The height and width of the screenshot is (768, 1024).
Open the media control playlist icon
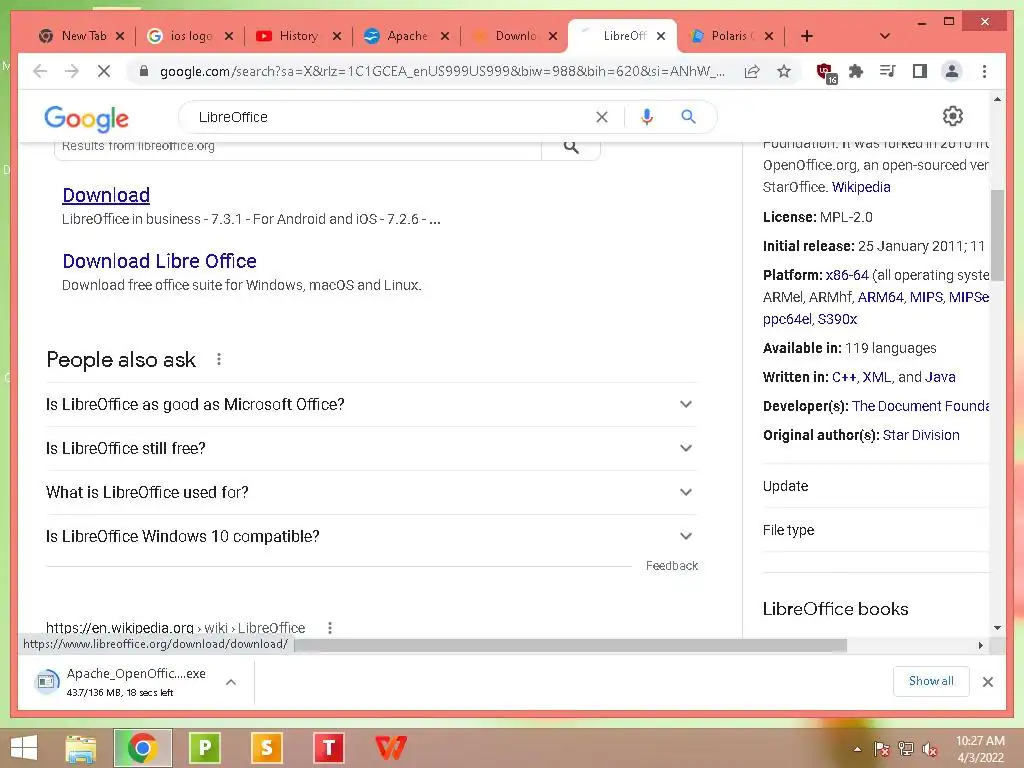(888, 71)
